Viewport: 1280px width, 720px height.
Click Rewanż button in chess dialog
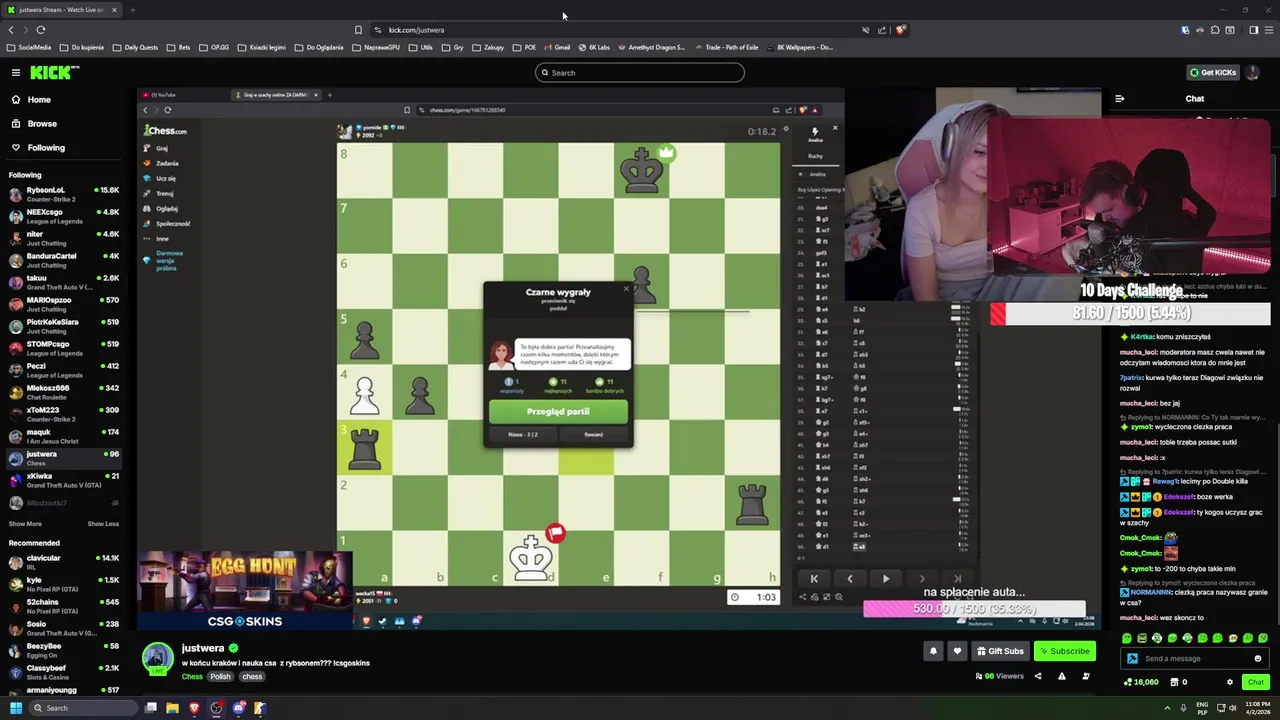pos(594,435)
